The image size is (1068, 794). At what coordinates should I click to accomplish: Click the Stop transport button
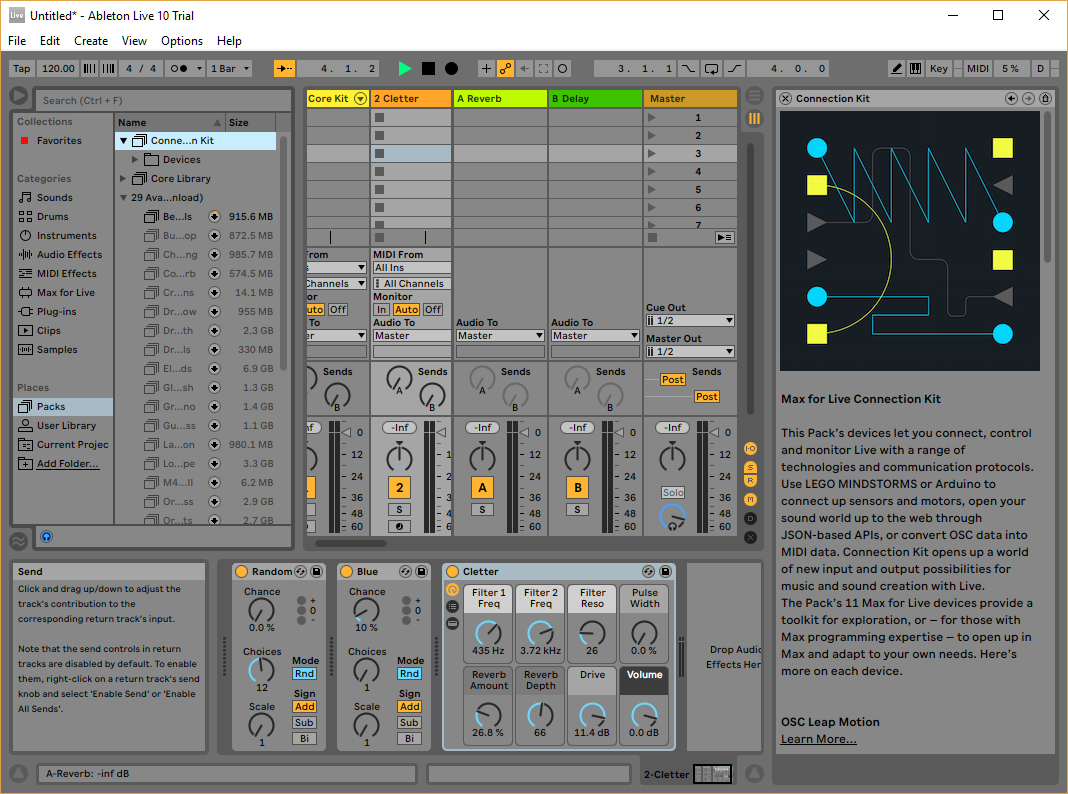tap(428, 68)
